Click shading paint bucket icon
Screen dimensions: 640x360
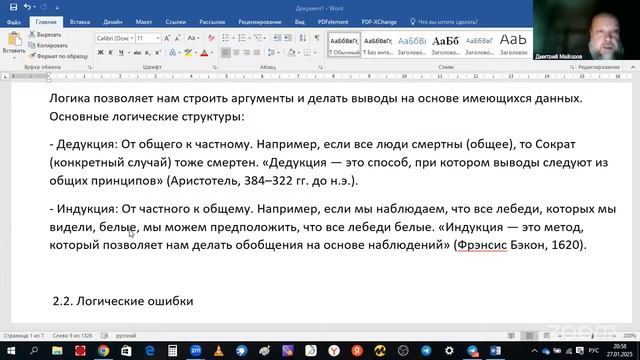[291, 53]
